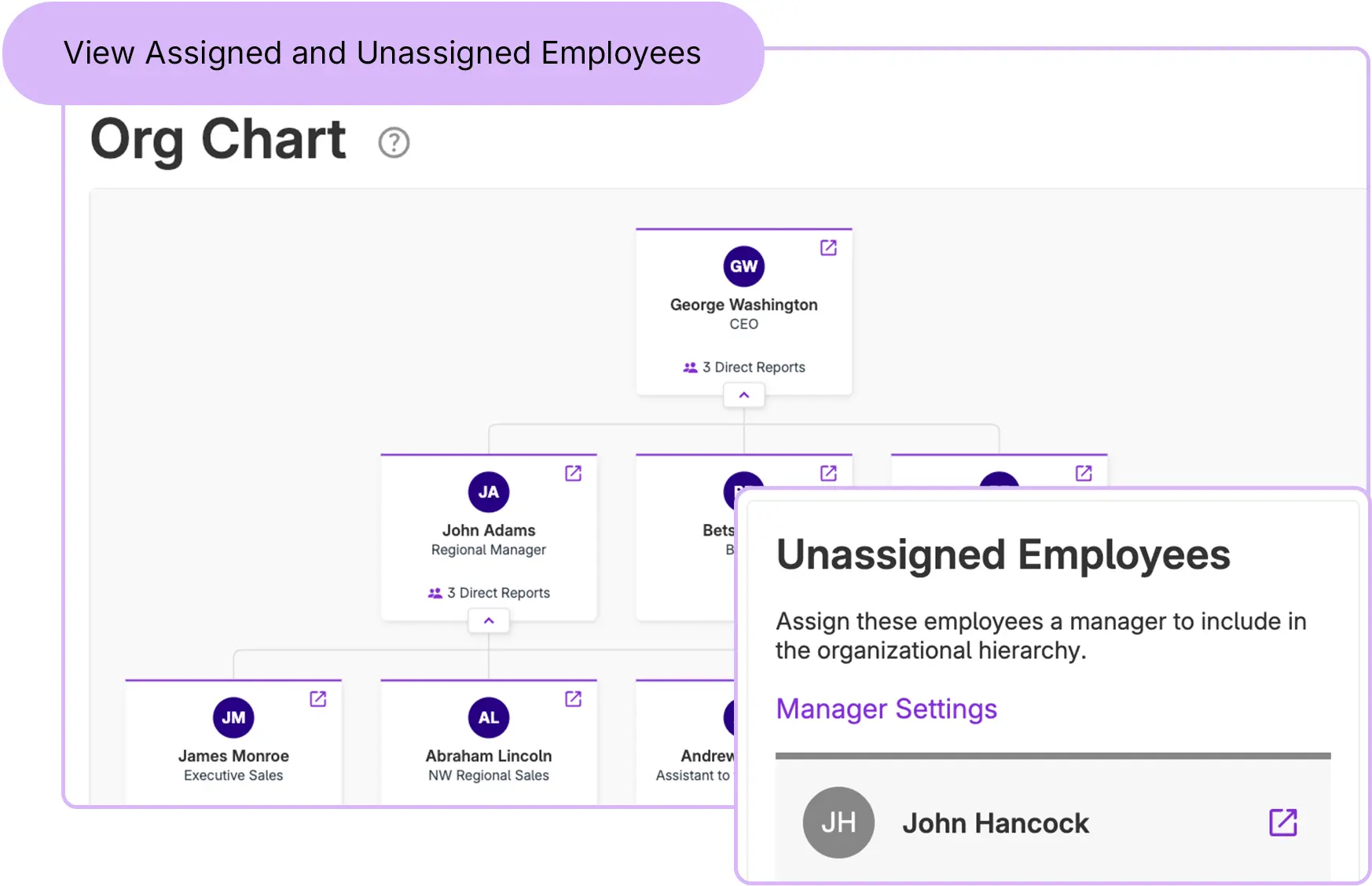1372x886 pixels.
Task: Click the gray JH avatar
Action: [x=838, y=822]
